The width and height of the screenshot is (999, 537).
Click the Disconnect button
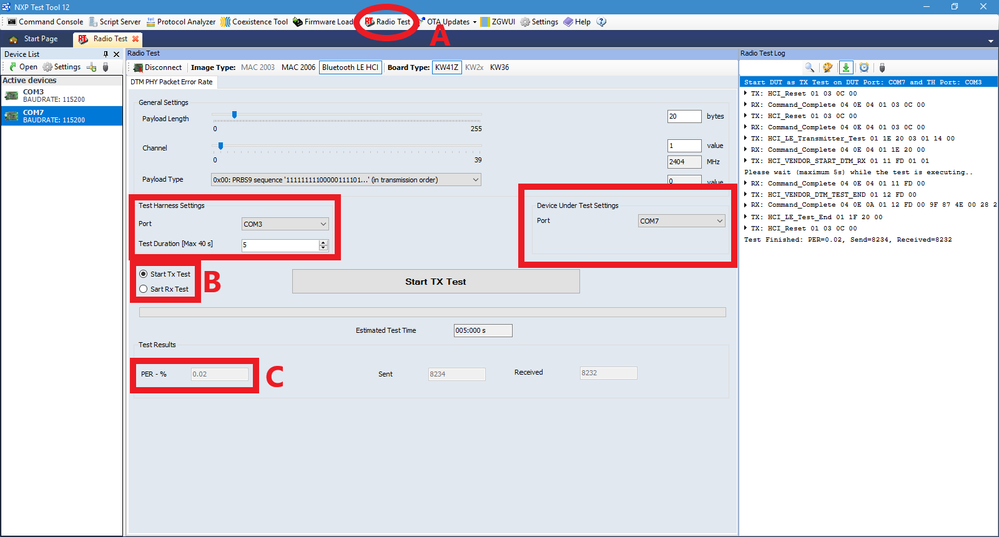pos(157,68)
